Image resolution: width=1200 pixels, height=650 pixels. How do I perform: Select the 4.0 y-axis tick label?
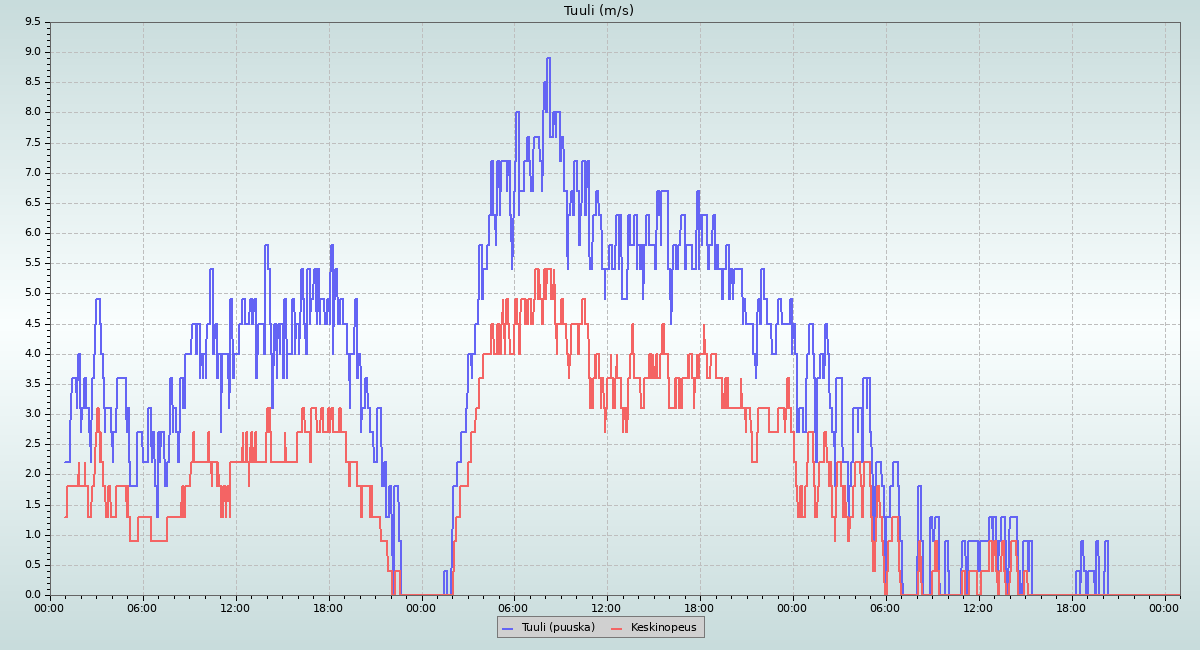(x=32, y=353)
